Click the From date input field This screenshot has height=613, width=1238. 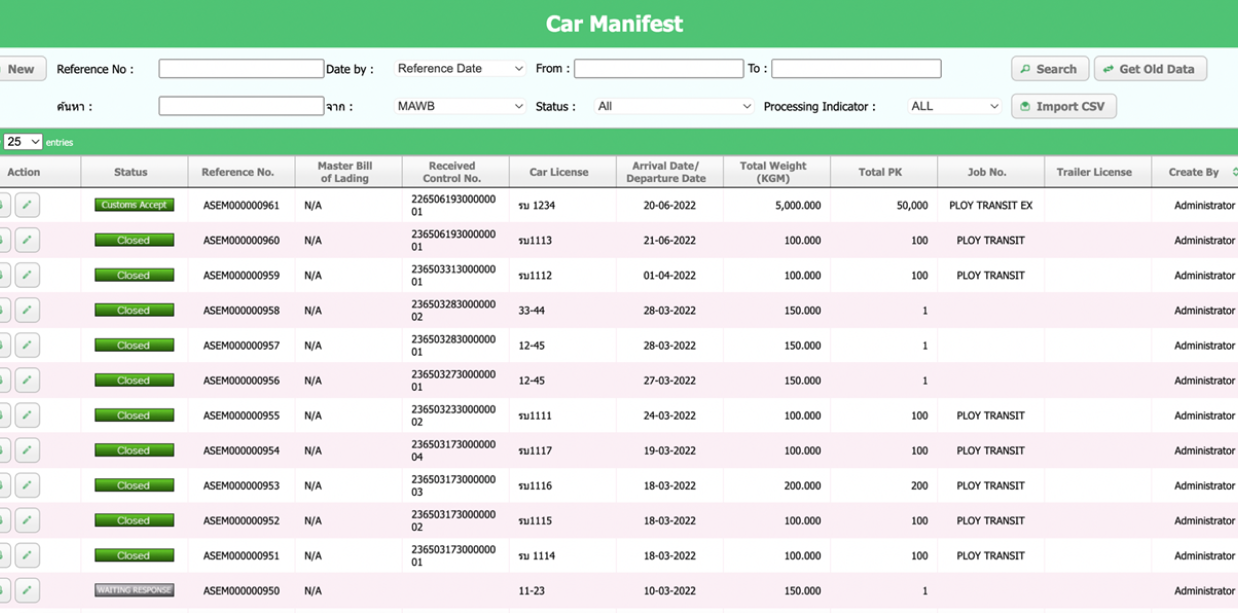pos(658,69)
